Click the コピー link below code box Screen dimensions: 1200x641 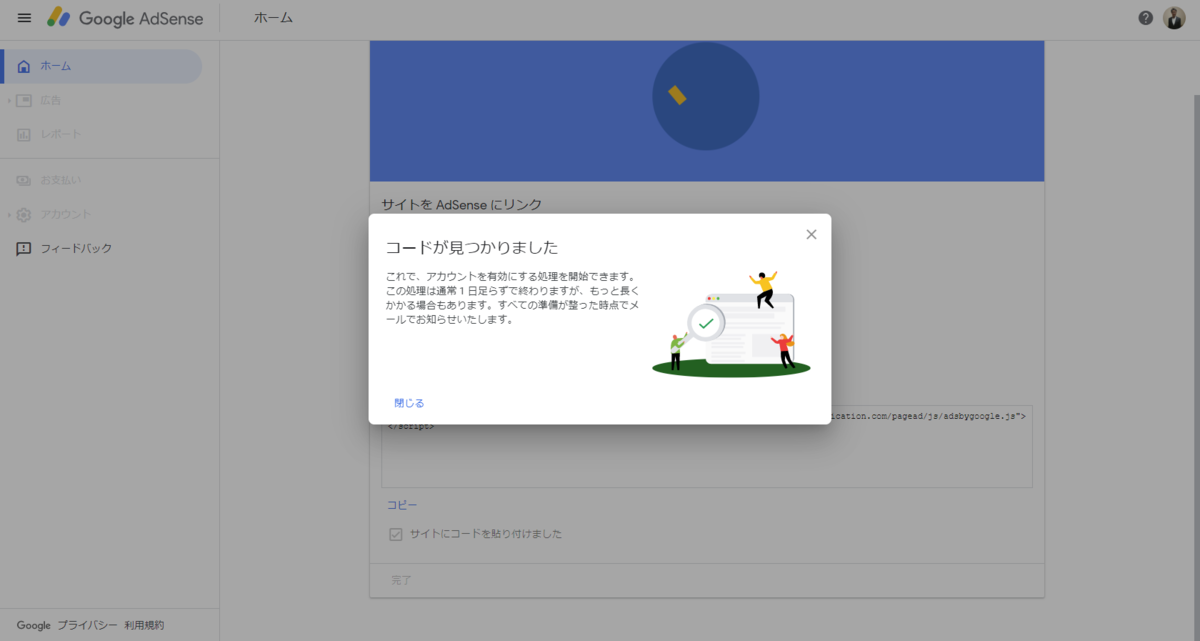click(402, 505)
